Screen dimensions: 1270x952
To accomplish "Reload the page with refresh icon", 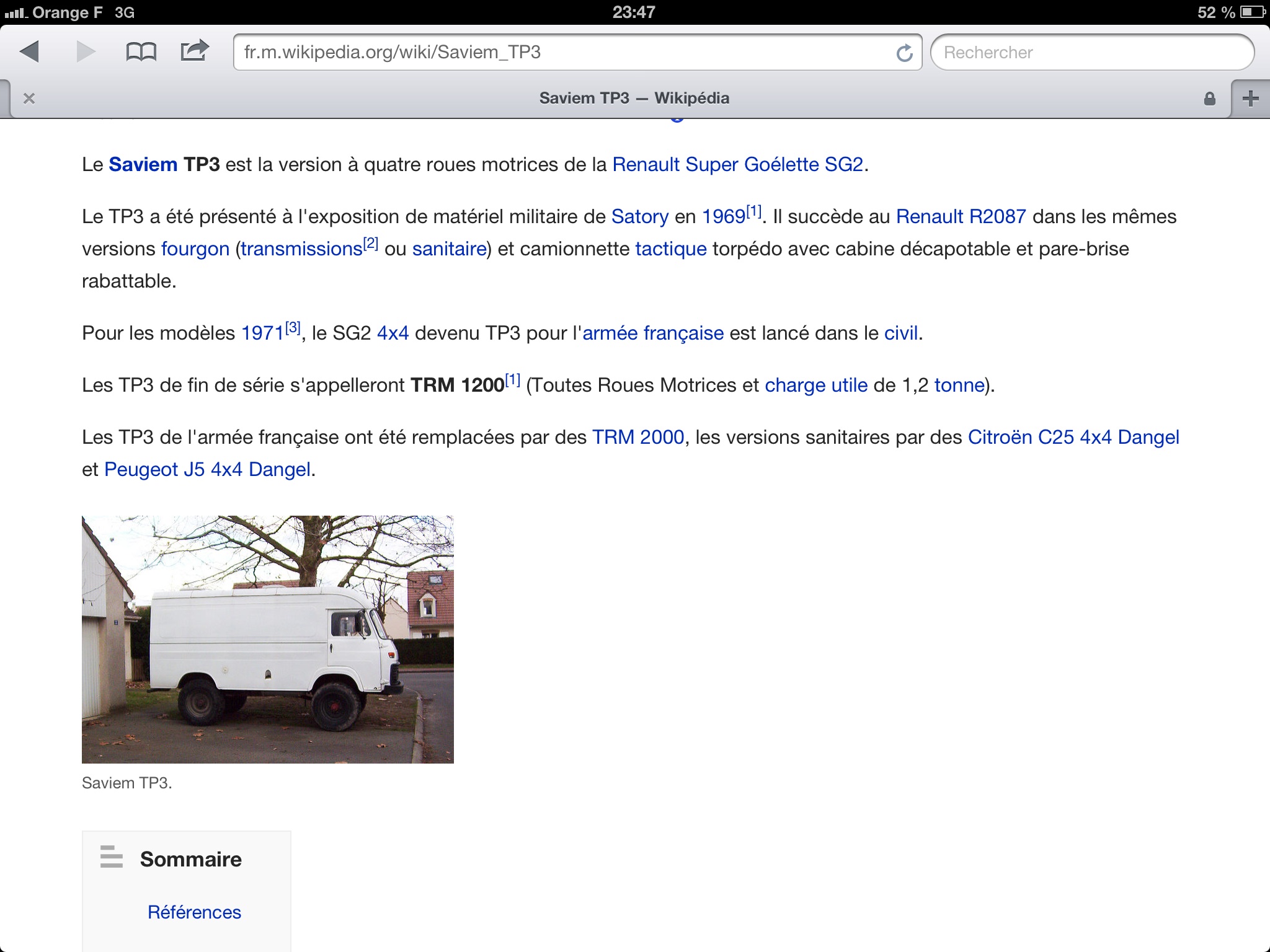I will coord(904,53).
